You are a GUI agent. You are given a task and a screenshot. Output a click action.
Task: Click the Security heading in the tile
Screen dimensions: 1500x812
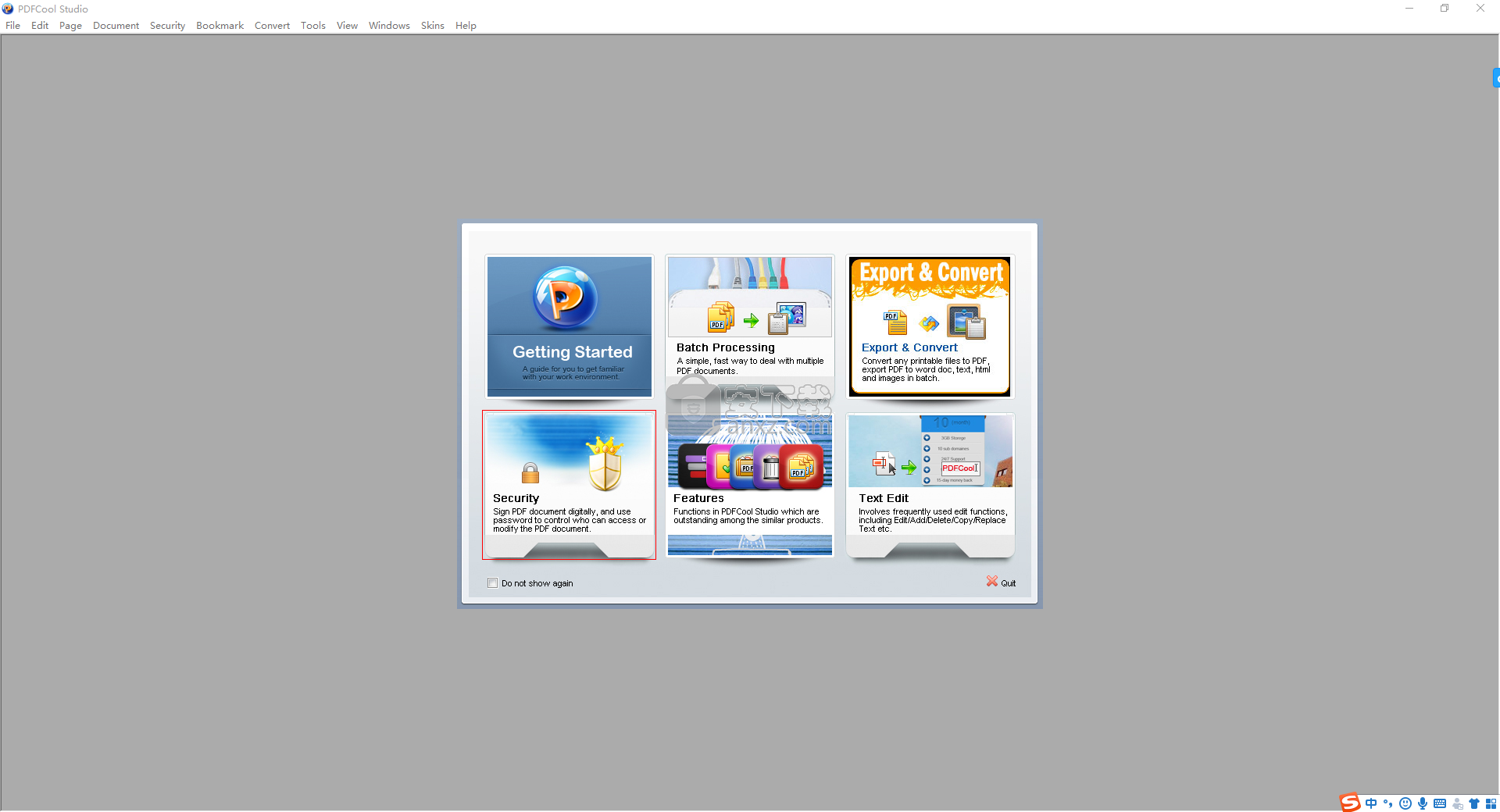516,498
